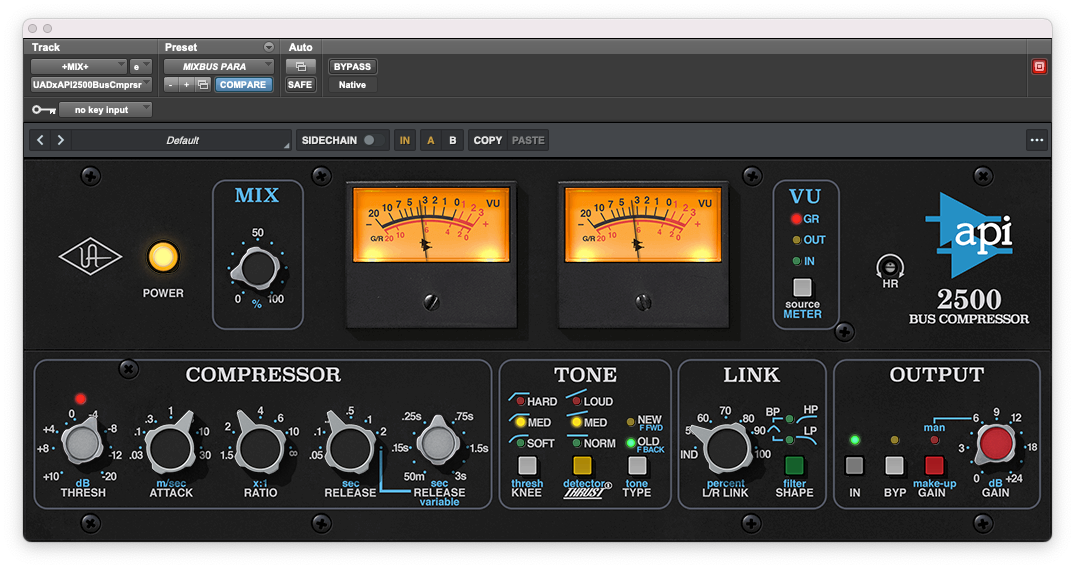Open the MIXBUS PARA preset dropdown
The width and height of the screenshot is (1075, 569).
pos(219,66)
